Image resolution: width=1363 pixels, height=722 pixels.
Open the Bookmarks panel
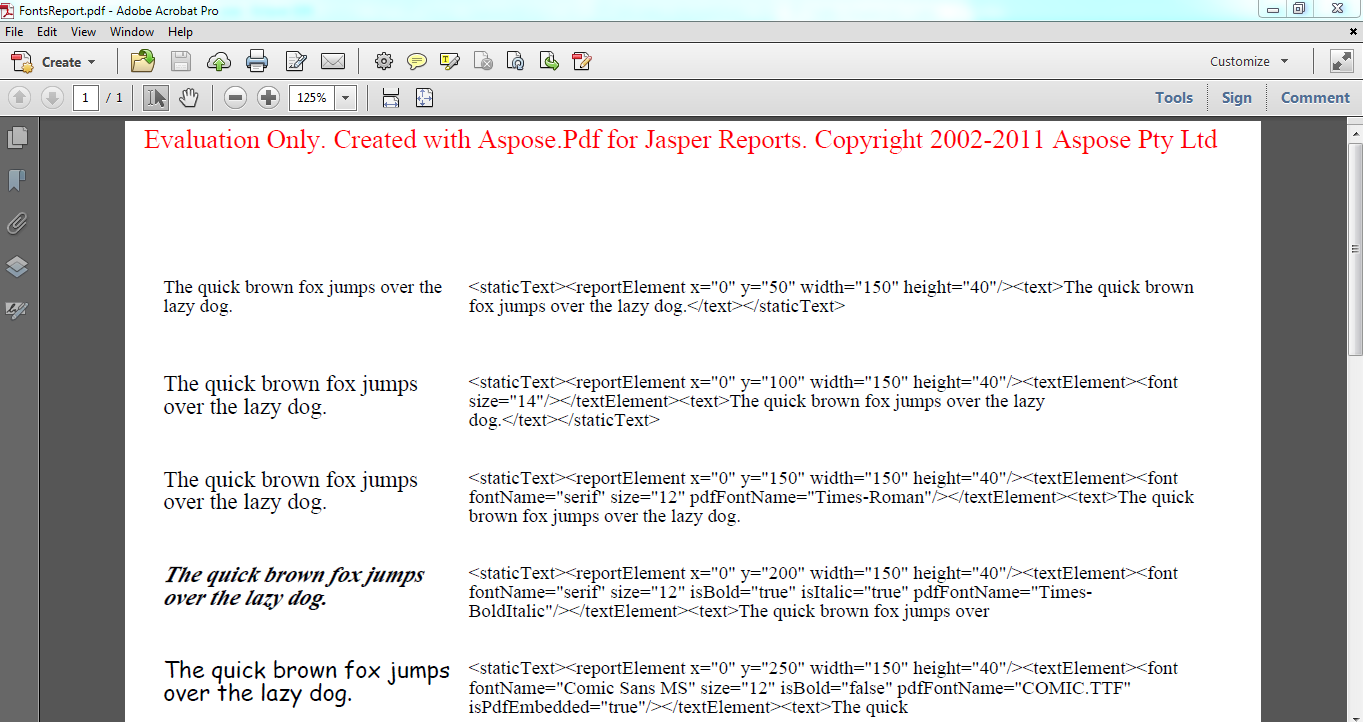point(16,181)
